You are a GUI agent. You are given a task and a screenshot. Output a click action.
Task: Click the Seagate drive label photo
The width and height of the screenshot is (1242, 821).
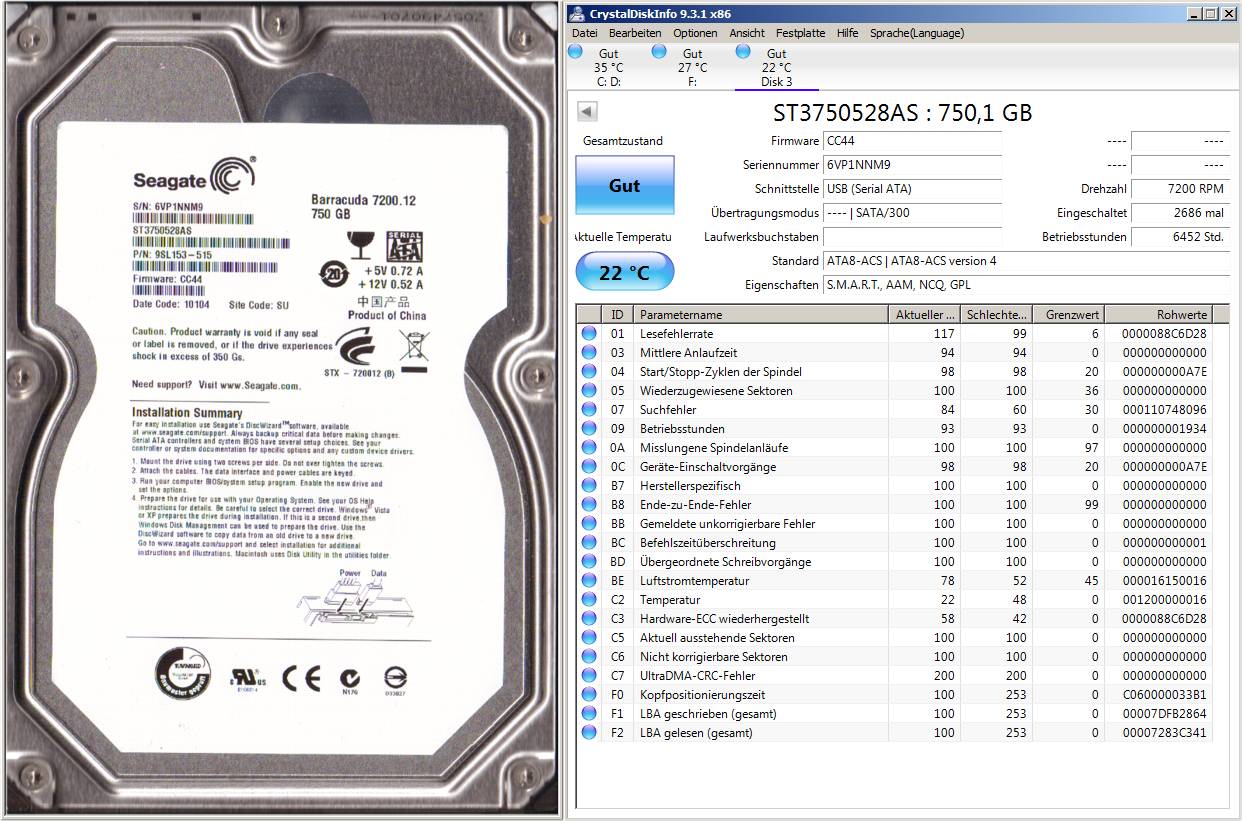click(281, 410)
